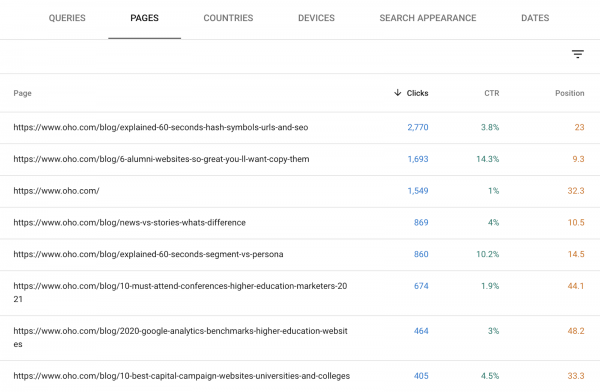Click the 14.3% CTR value
Image resolution: width=600 pixels, height=392 pixels.
(x=488, y=159)
